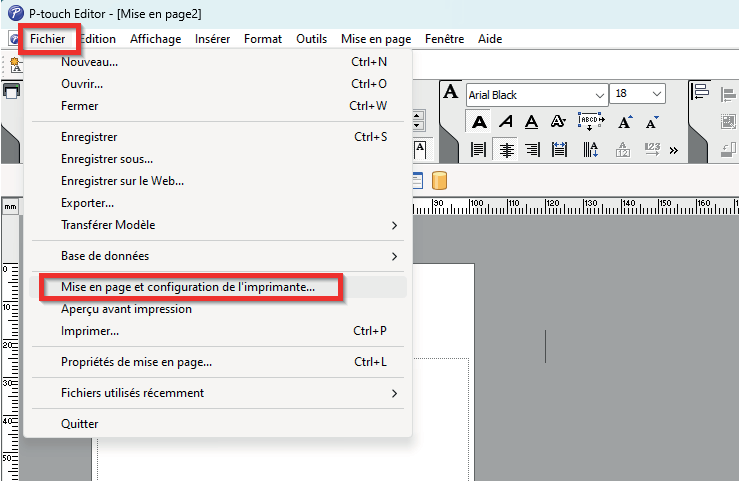Viewport: 739px width, 481px height.
Task: Click the printer icon on left panel
Action: [11, 91]
